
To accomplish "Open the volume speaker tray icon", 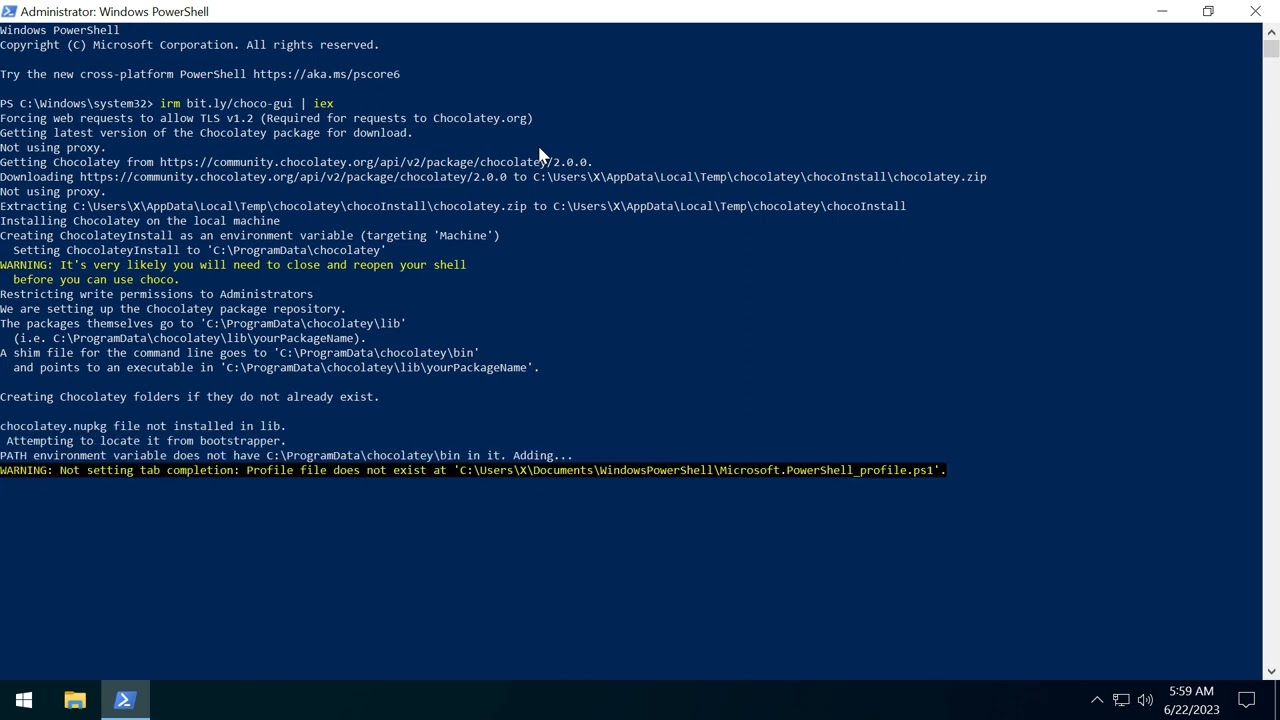I will point(1145,700).
